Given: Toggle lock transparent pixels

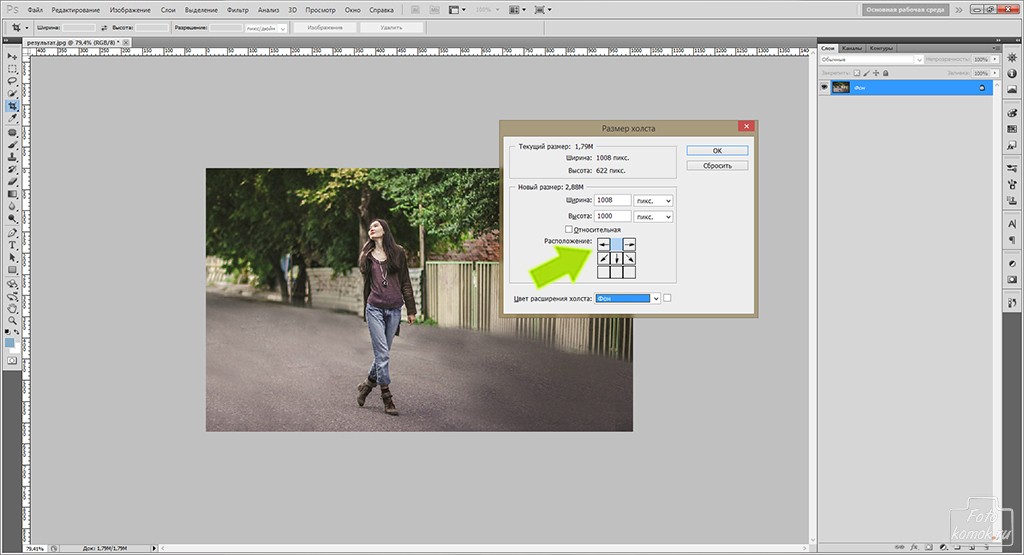Looking at the screenshot, I should (x=857, y=73).
